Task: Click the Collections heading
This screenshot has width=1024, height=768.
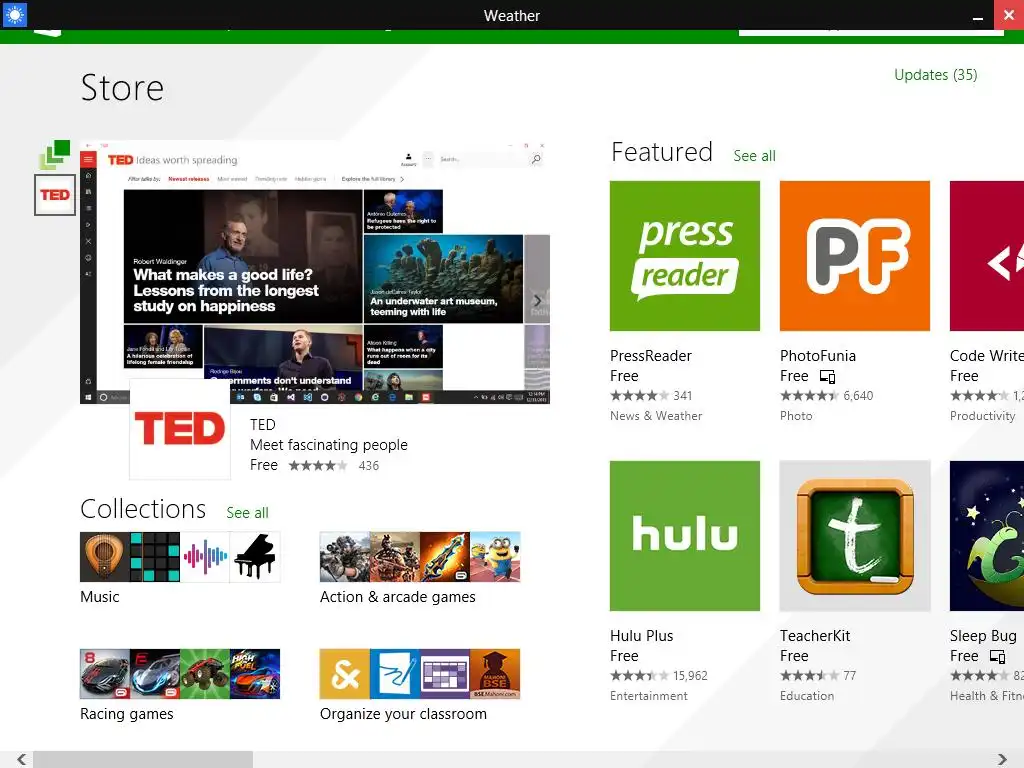Action: click(143, 509)
